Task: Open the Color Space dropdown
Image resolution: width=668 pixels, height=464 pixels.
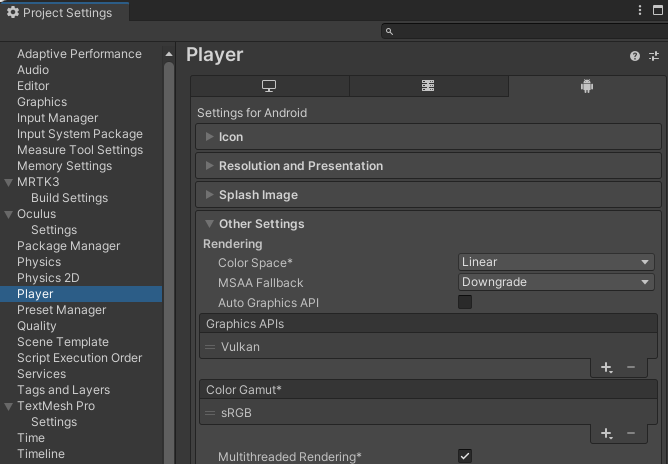Action: pos(556,262)
